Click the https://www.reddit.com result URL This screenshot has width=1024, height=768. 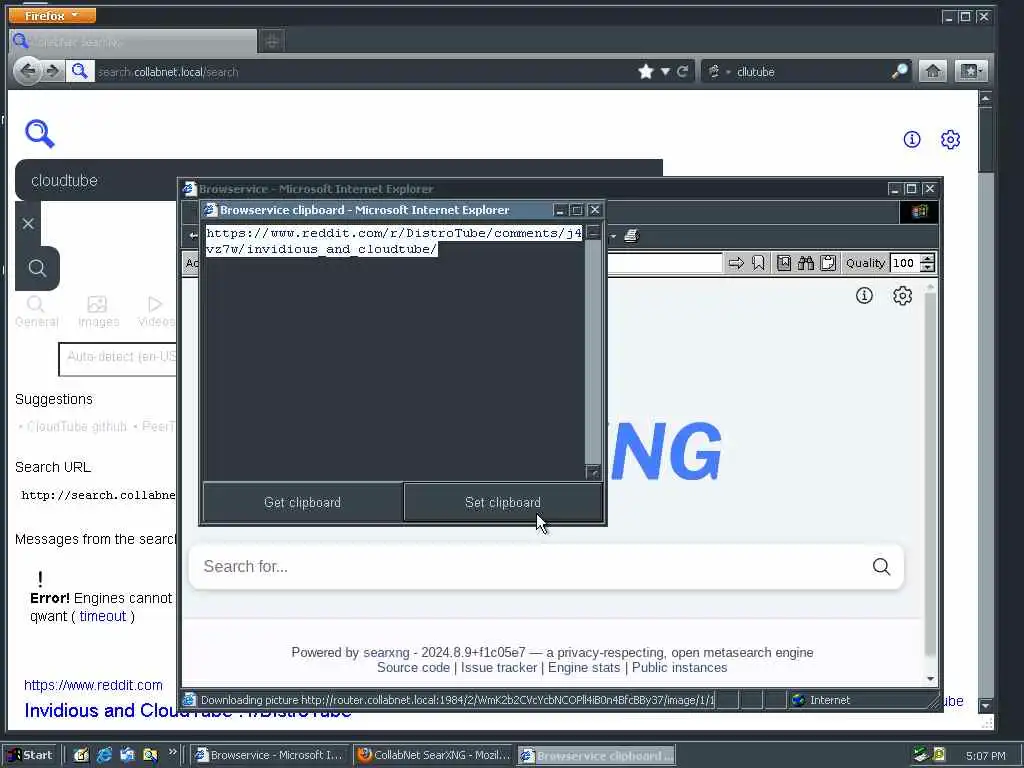(93, 685)
